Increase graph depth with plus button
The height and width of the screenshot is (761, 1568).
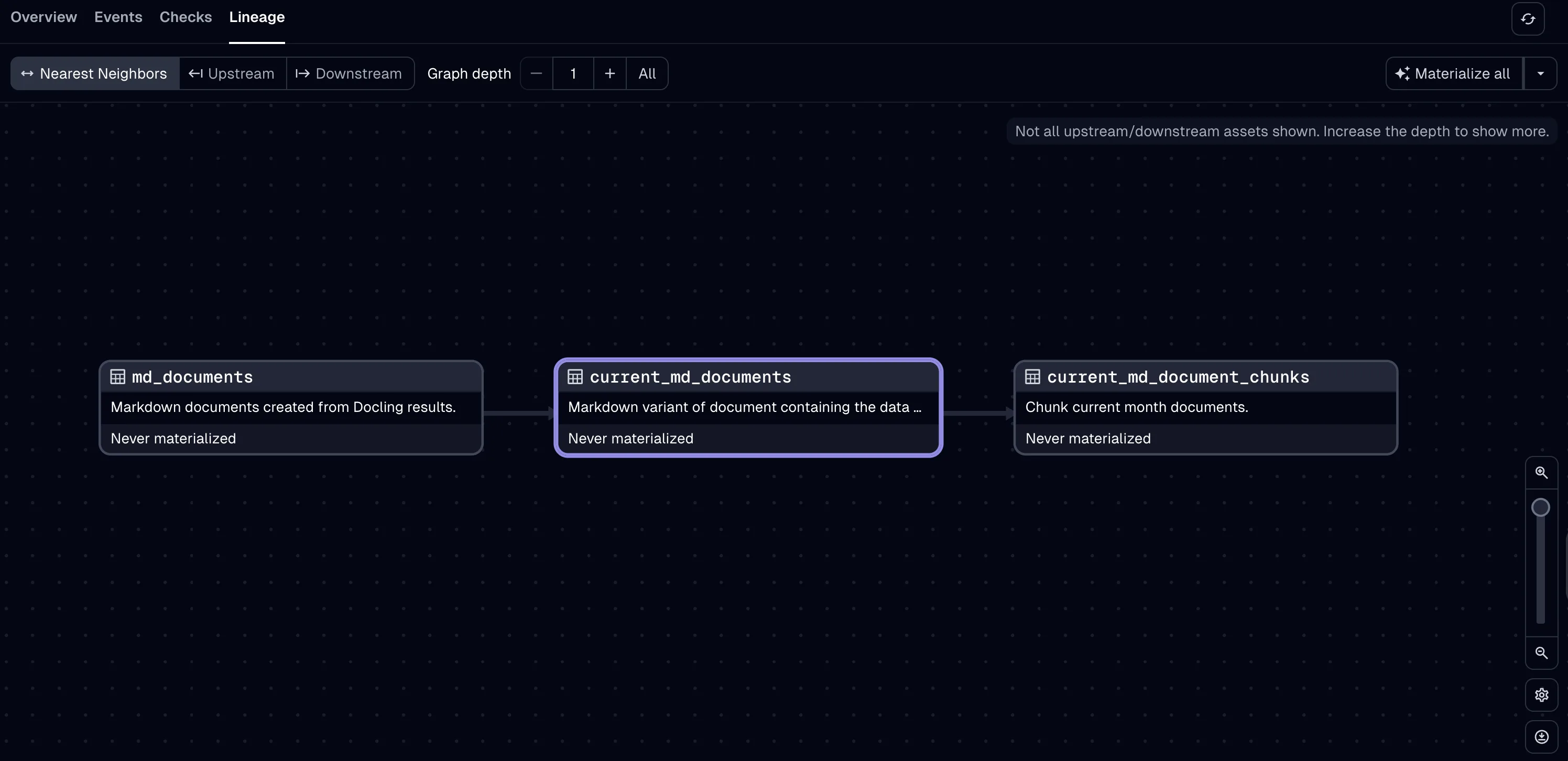[609, 74]
